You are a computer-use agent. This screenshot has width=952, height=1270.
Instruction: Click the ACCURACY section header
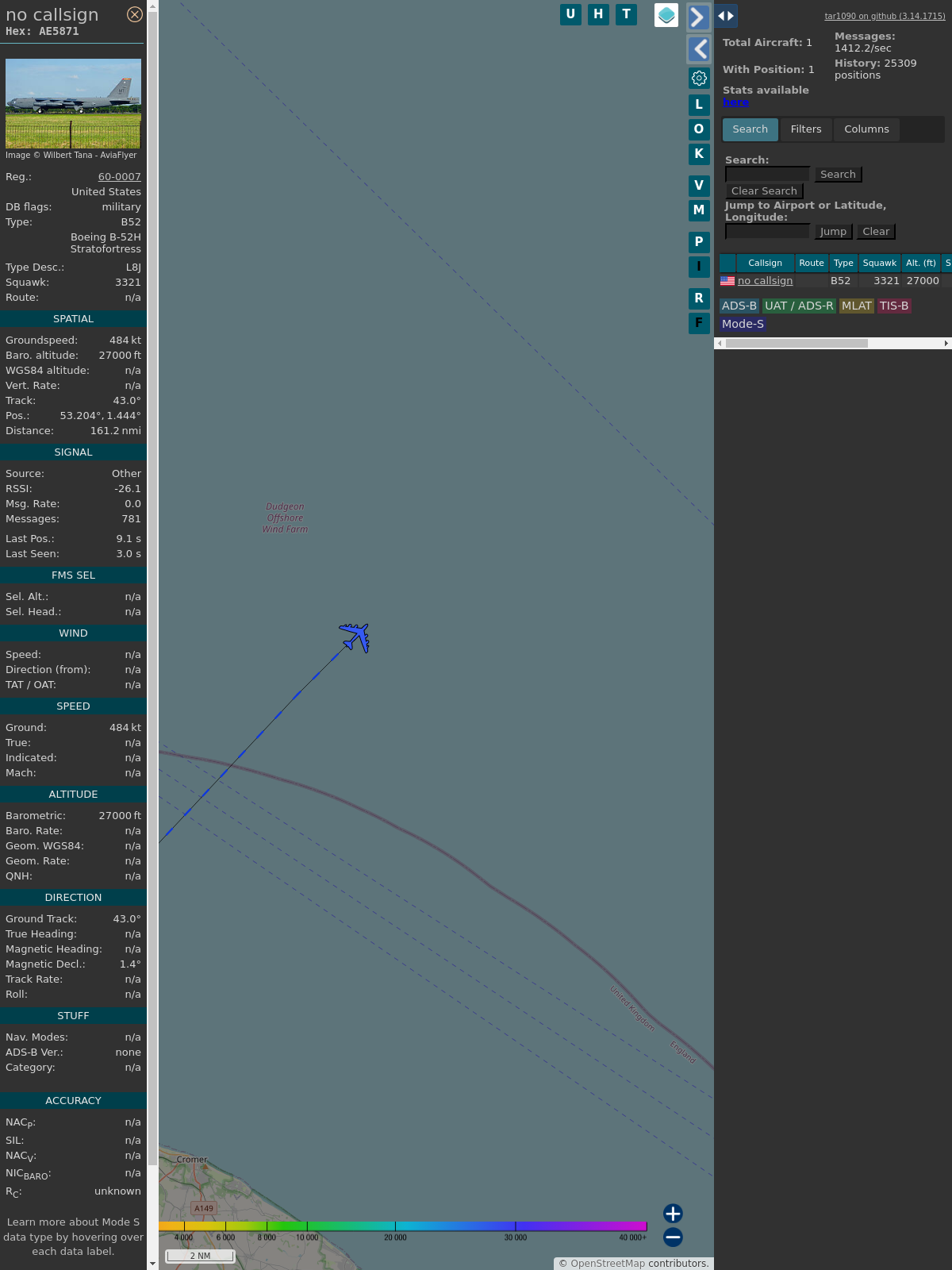[73, 1100]
